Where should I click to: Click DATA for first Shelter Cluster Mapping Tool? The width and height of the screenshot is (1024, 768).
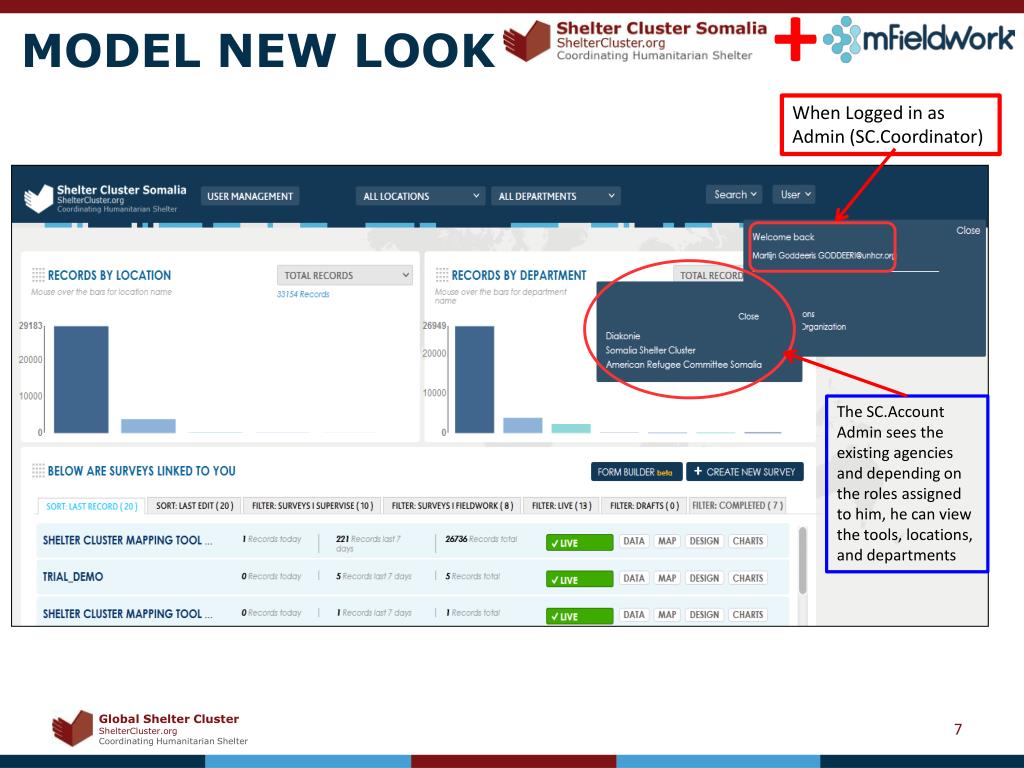633,541
